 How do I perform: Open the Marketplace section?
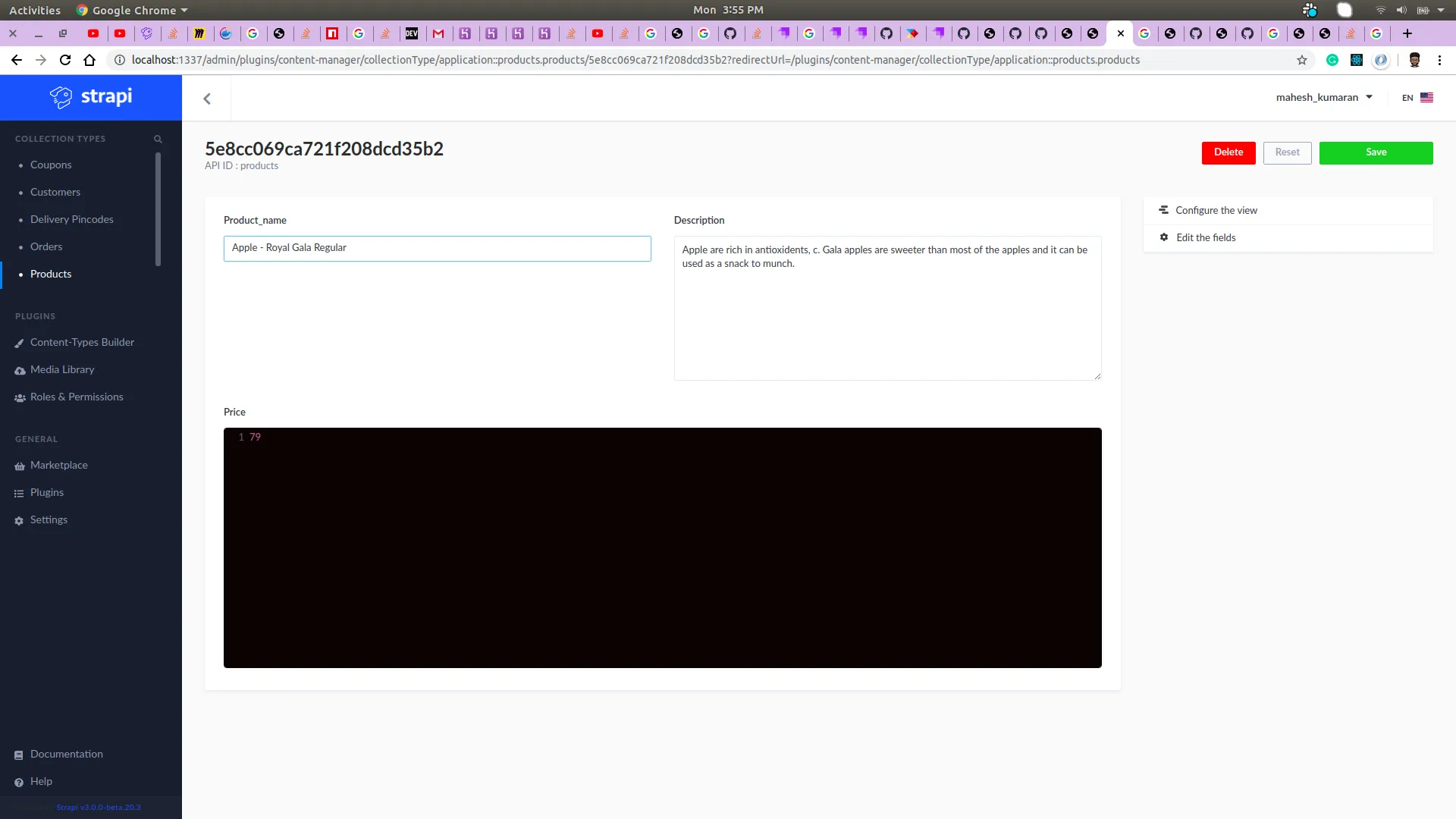pyautogui.click(x=58, y=466)
